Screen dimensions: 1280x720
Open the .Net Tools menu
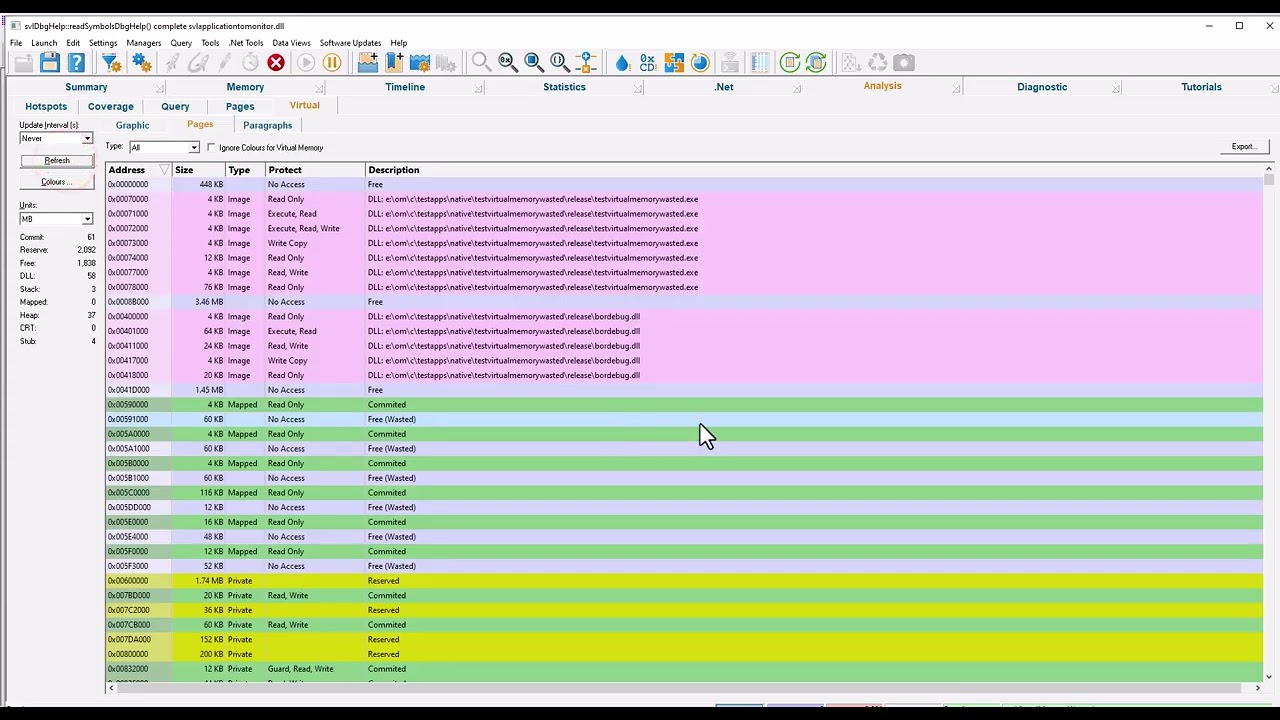[246, 43]
